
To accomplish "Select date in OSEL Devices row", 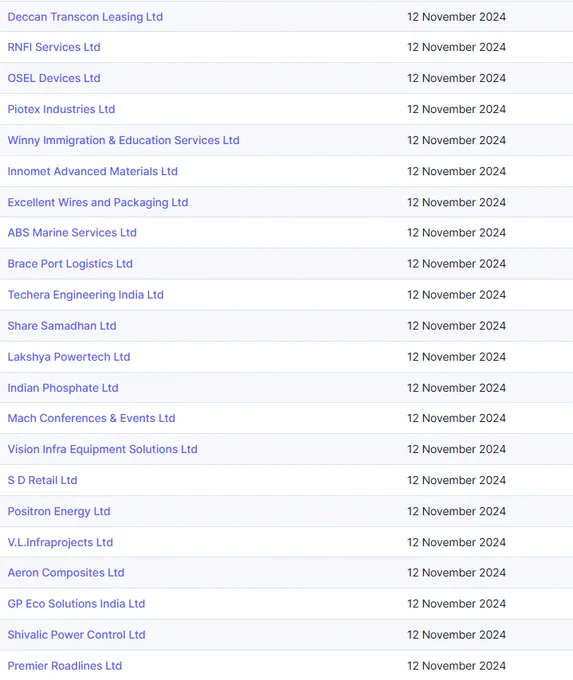I will pyautogui.click(x=456, y=78).
